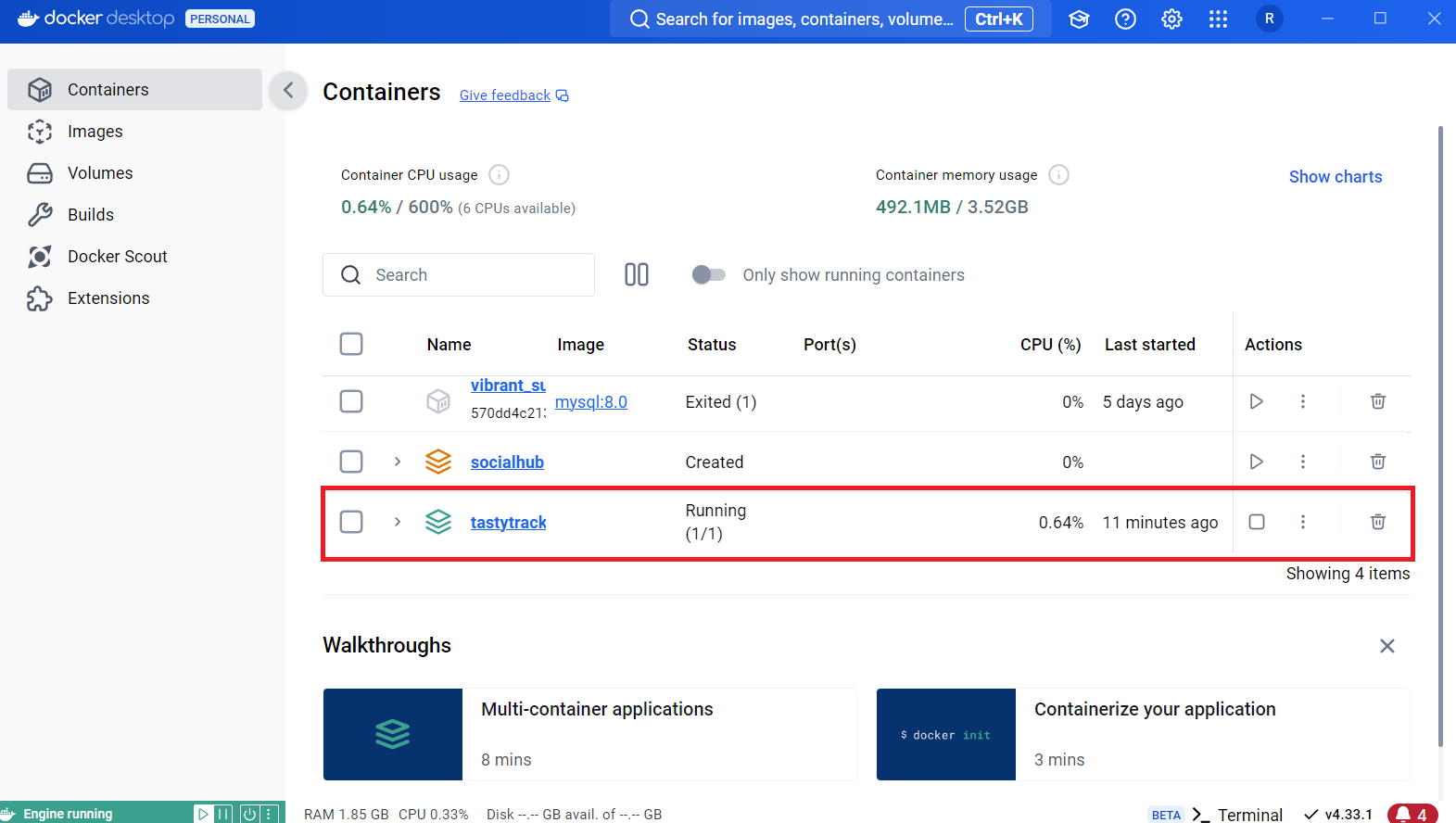Delete the socialhub stack with trash icon

pos(1378,462)
